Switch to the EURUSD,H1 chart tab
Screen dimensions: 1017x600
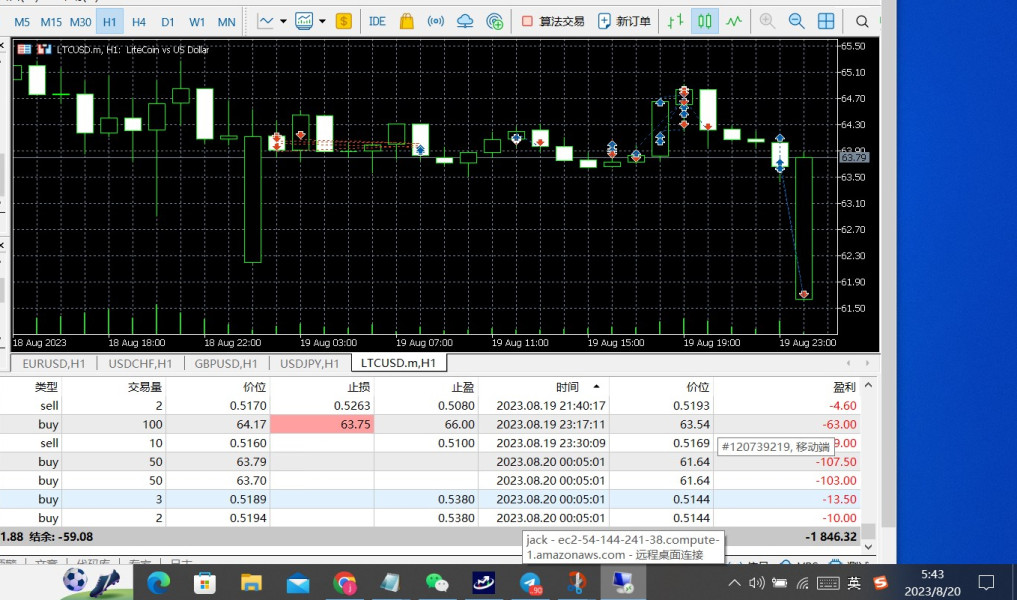[x=53, y=363]
